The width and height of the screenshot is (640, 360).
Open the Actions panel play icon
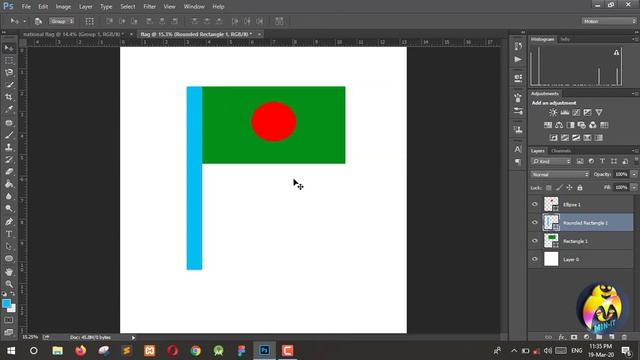coord(518,60)
